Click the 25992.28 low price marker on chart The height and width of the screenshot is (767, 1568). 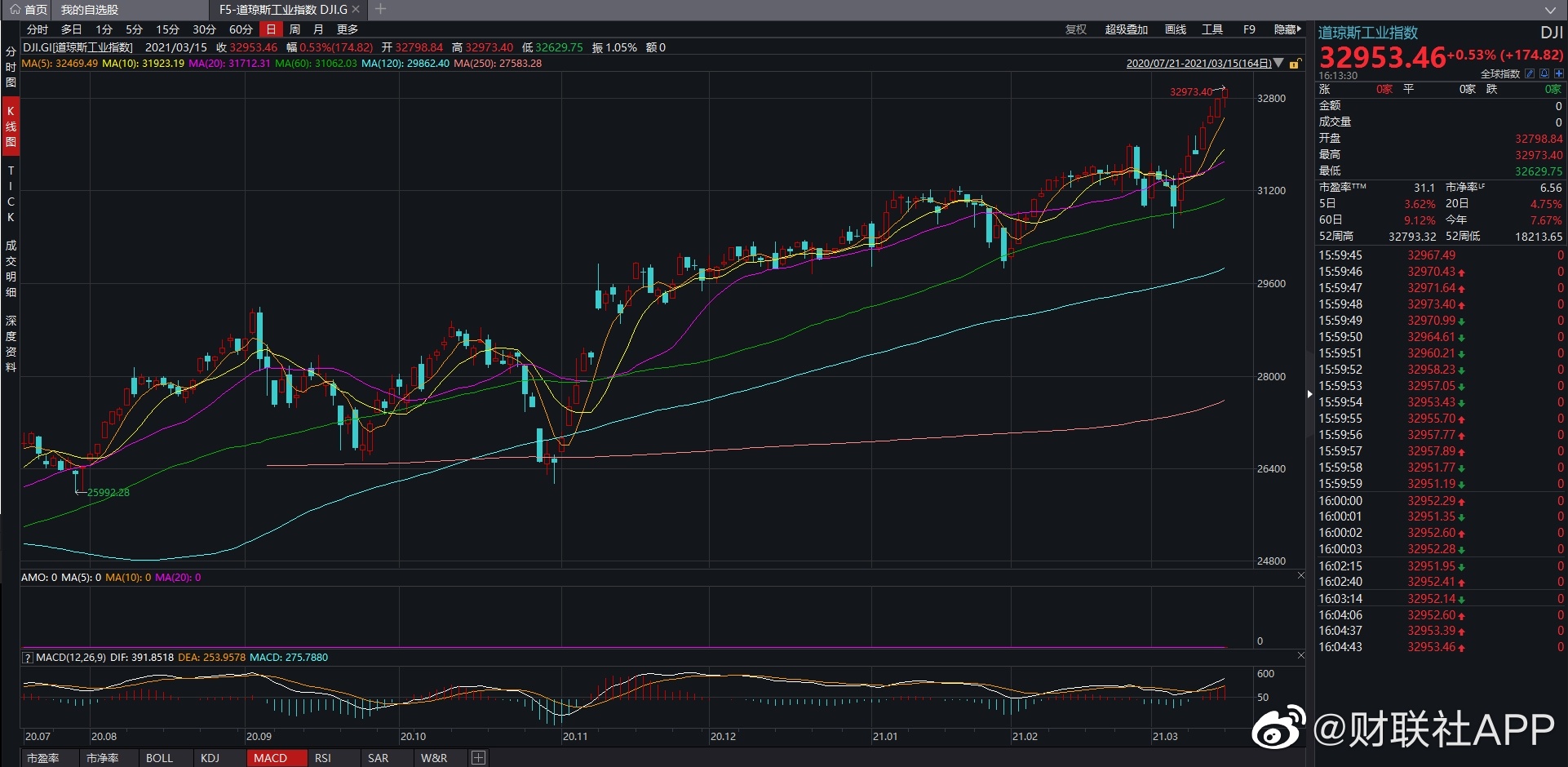tap(109, 492)
